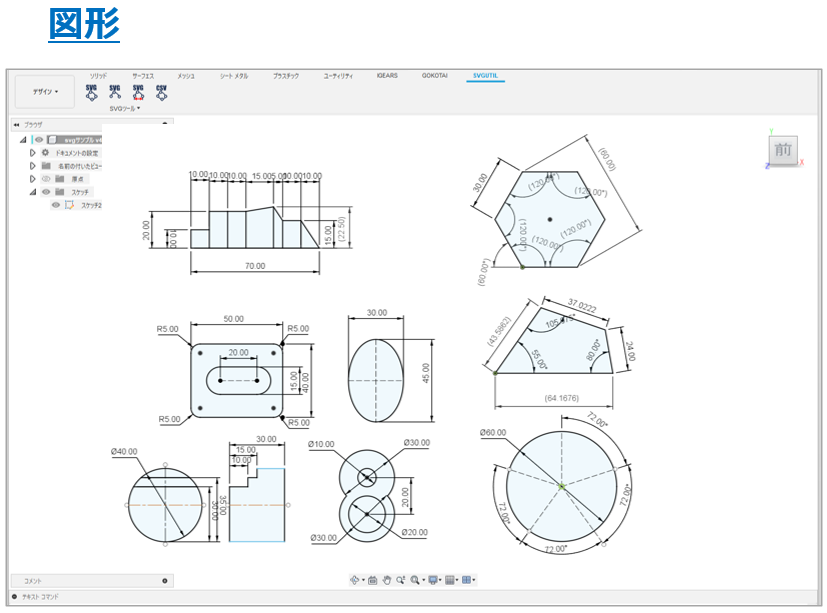
Task: Activate the Orbit tool in navigation bar
Action: [354, 580]
